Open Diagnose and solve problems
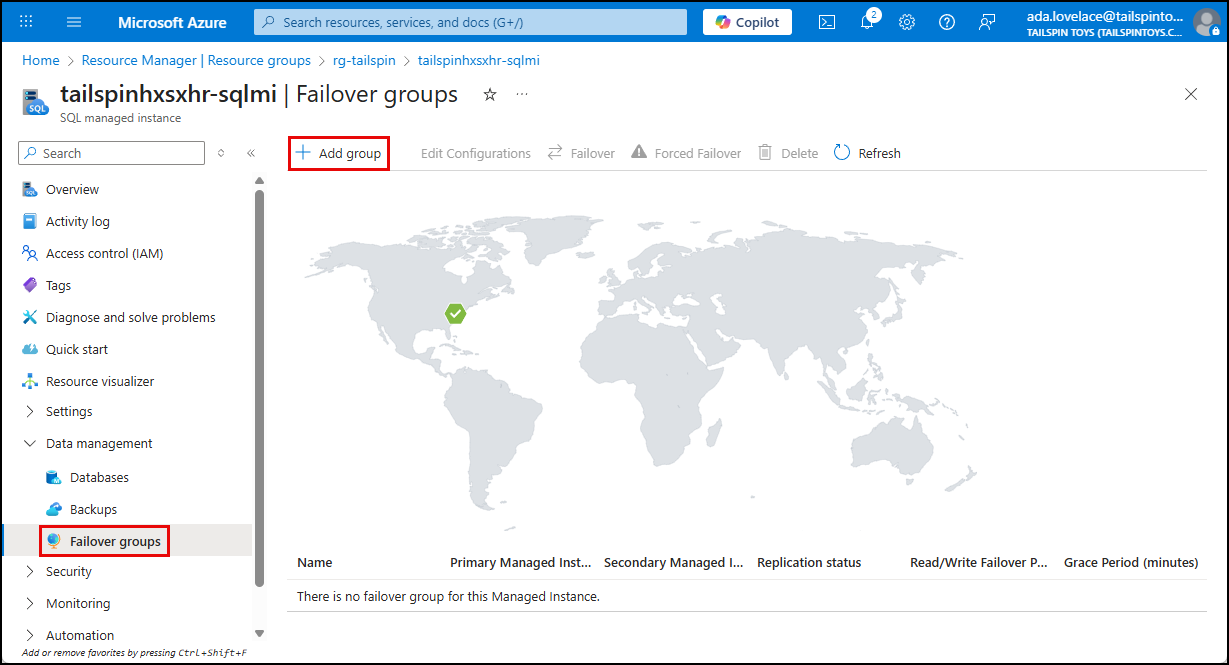1229x665 pixels. (x=130, y=317)
